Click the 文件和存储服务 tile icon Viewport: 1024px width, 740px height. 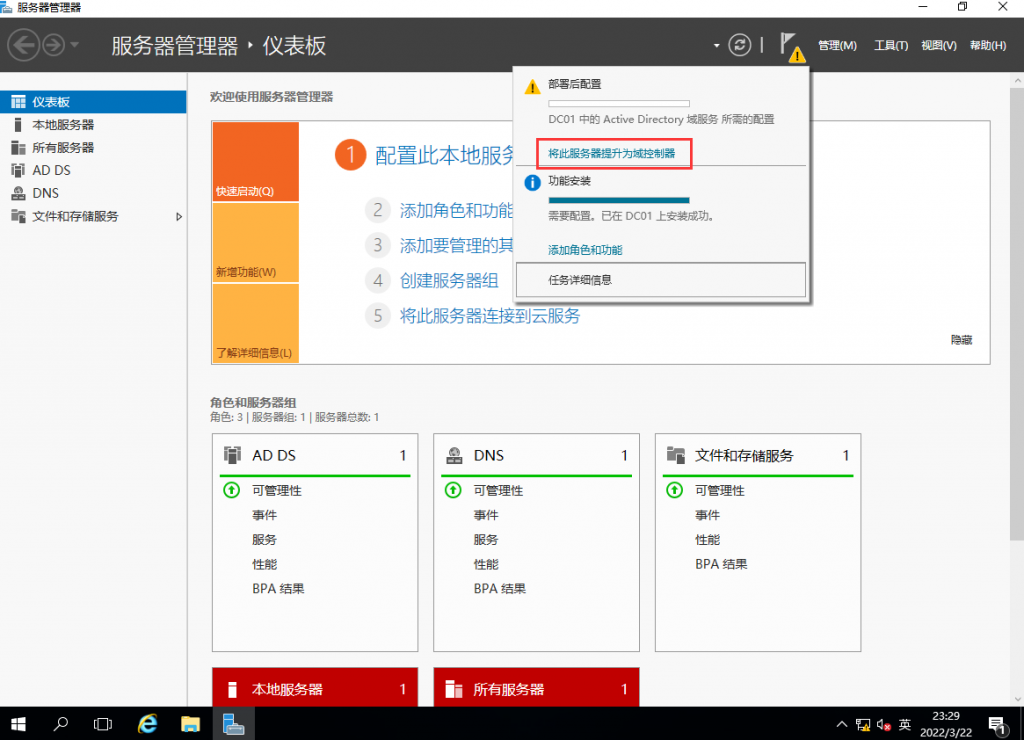[675, 455]
